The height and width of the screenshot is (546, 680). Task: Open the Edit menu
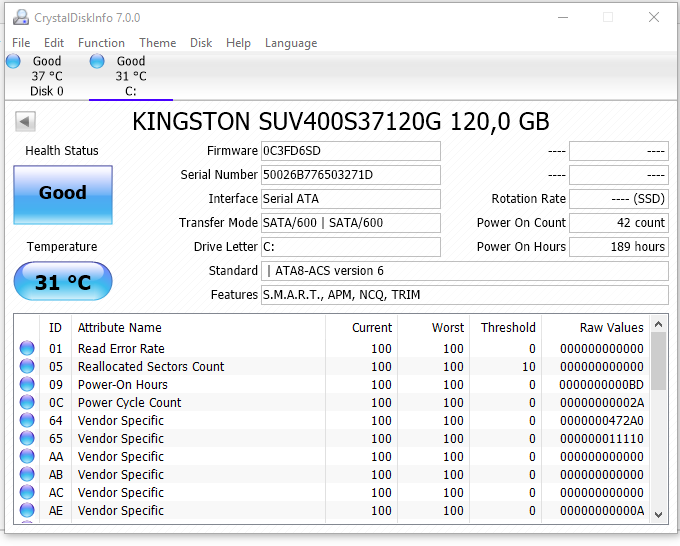(54, 43)
